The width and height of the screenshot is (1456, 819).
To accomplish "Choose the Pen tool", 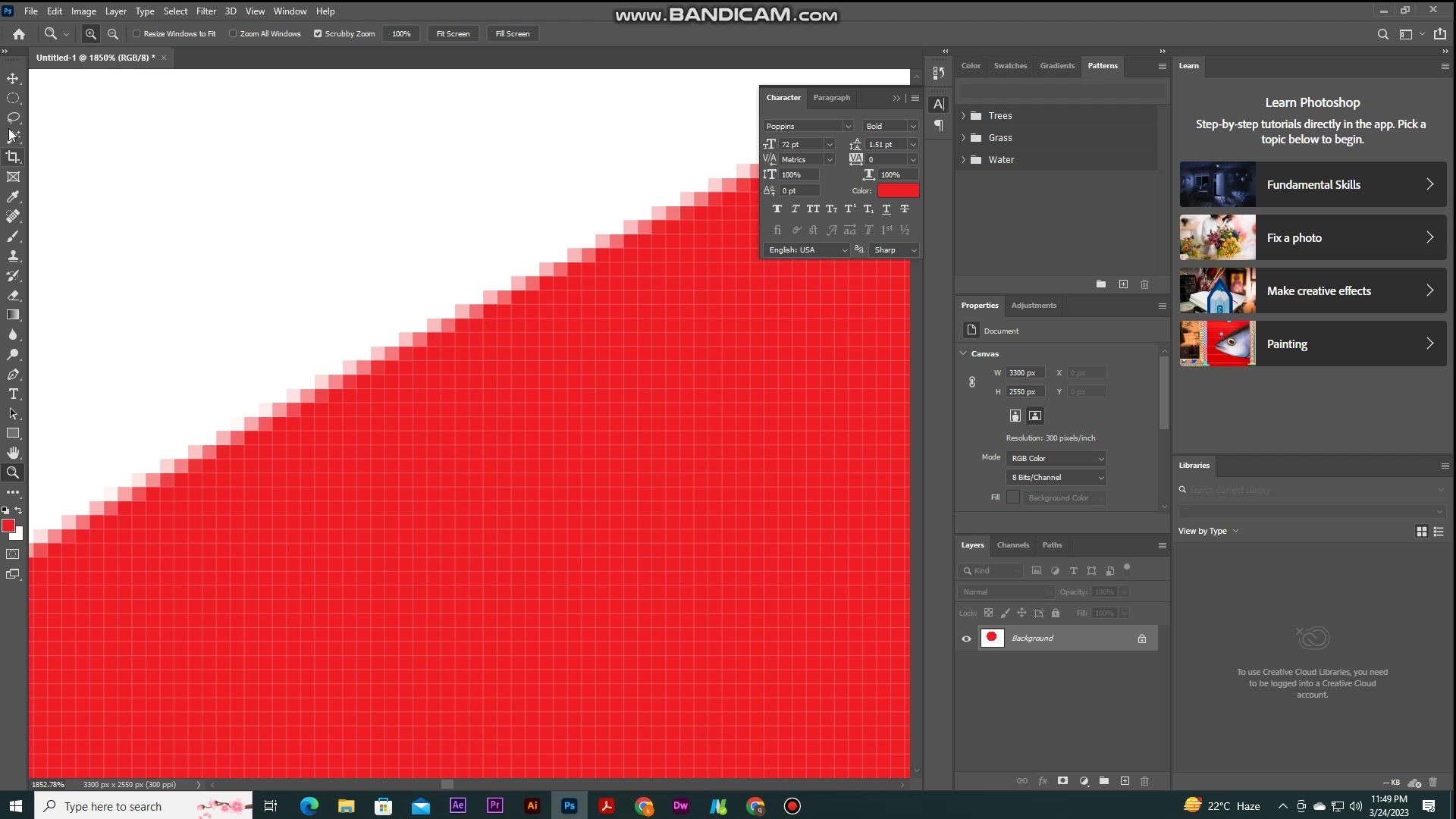I will point(13,374).
